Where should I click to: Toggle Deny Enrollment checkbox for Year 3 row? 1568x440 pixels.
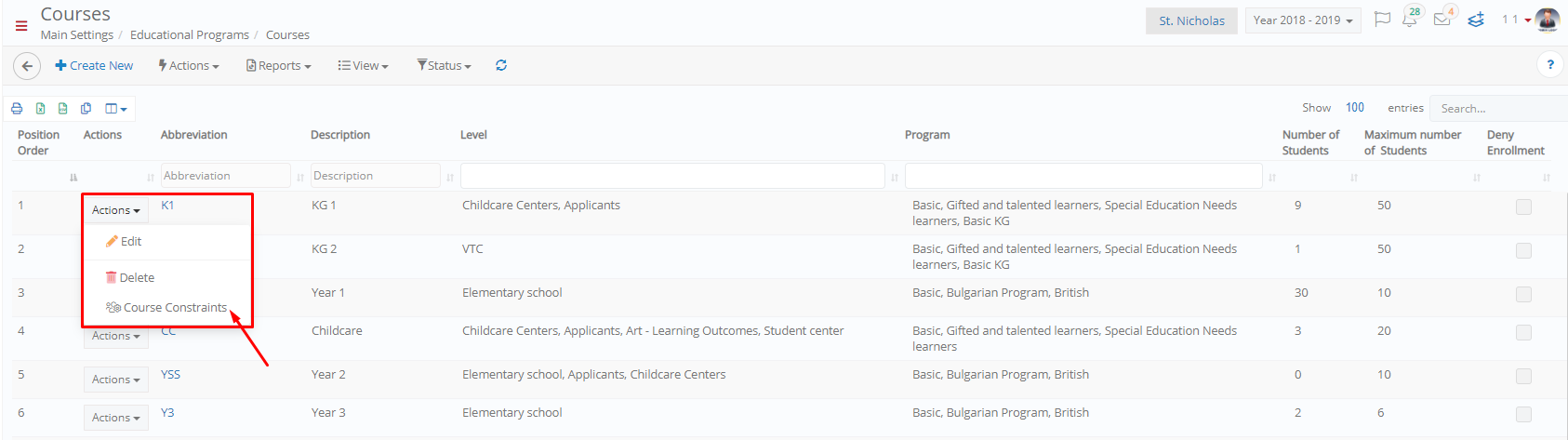[x=1523, y=414]
